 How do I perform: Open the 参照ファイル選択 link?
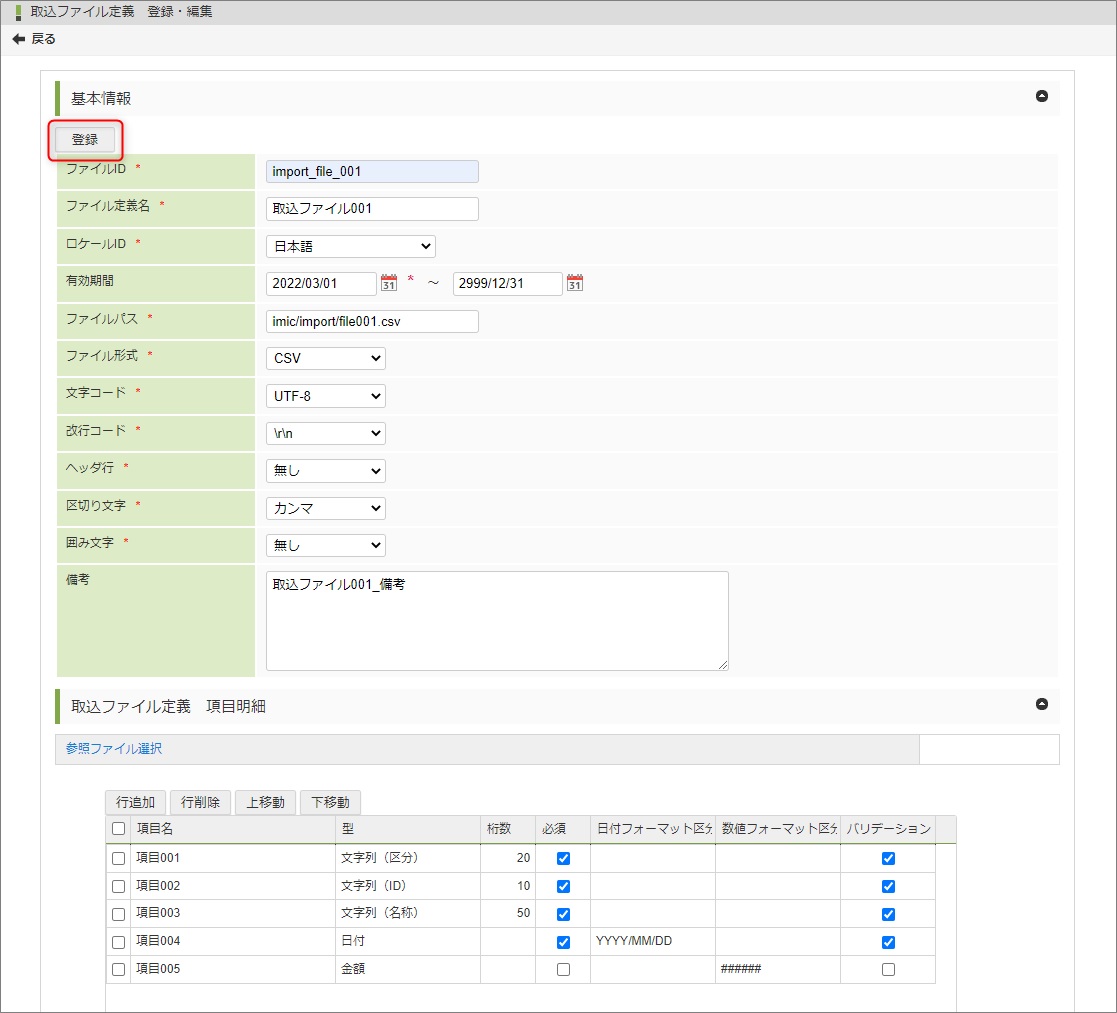114,748
